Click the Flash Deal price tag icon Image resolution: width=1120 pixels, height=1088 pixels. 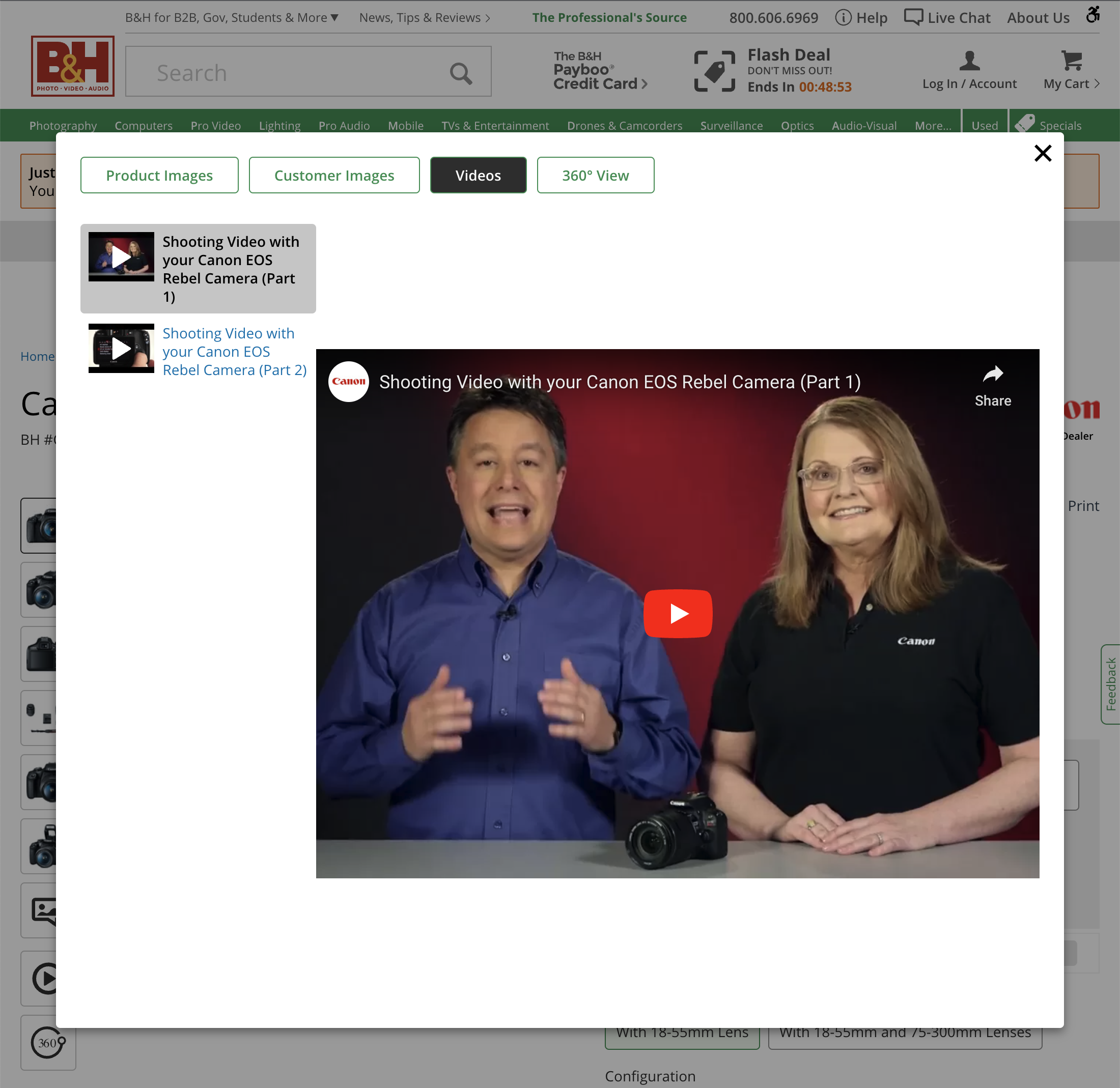714,70
